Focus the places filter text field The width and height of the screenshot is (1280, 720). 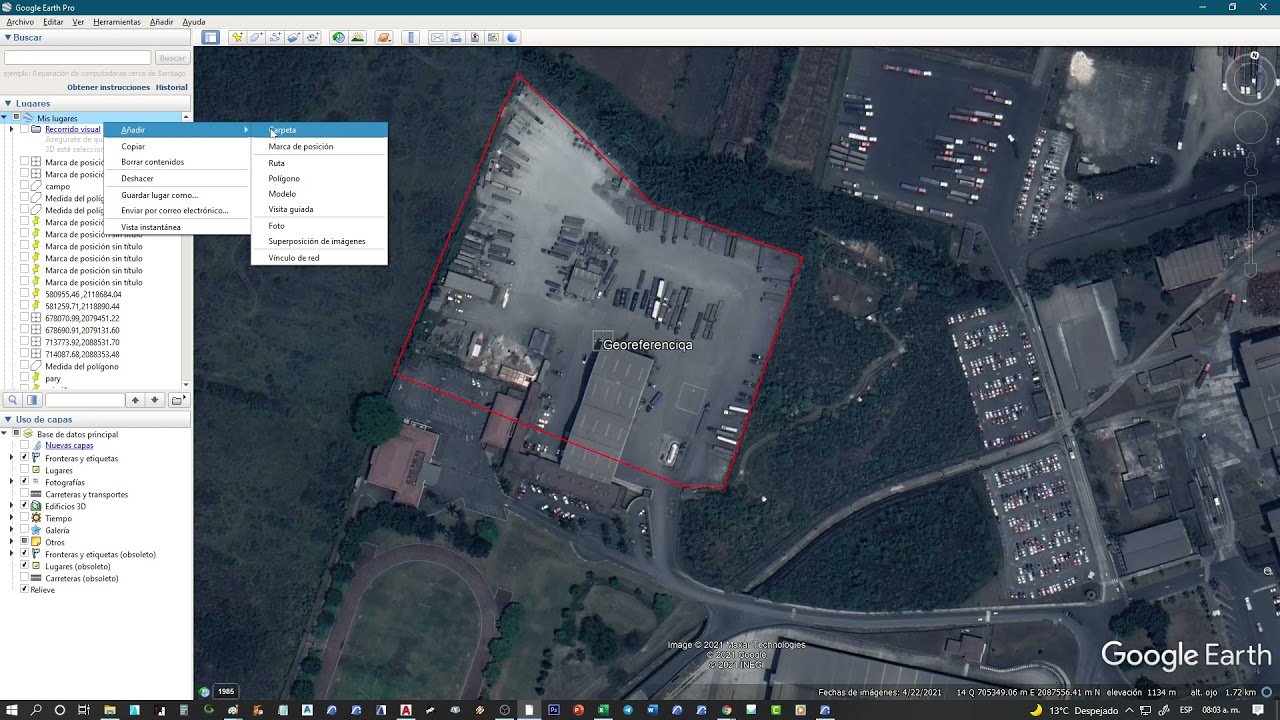click(x=84, y=400)
